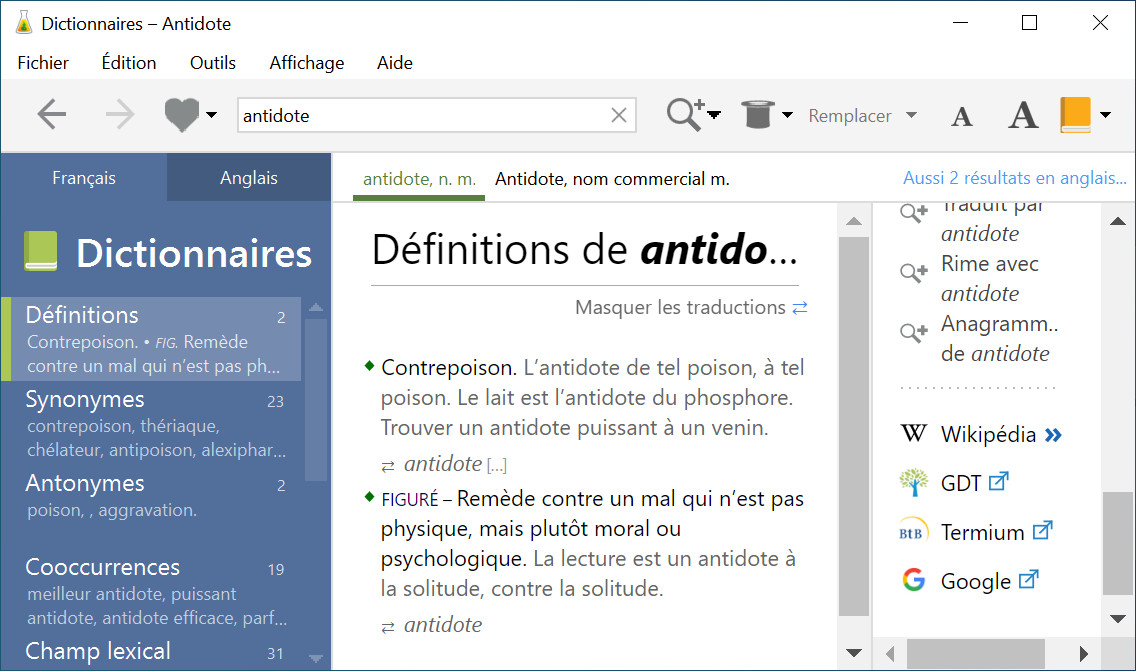Screen dimensions: 1136x671
Task: Open the Remplacer dropdown arrow
Action: point(911,114)
